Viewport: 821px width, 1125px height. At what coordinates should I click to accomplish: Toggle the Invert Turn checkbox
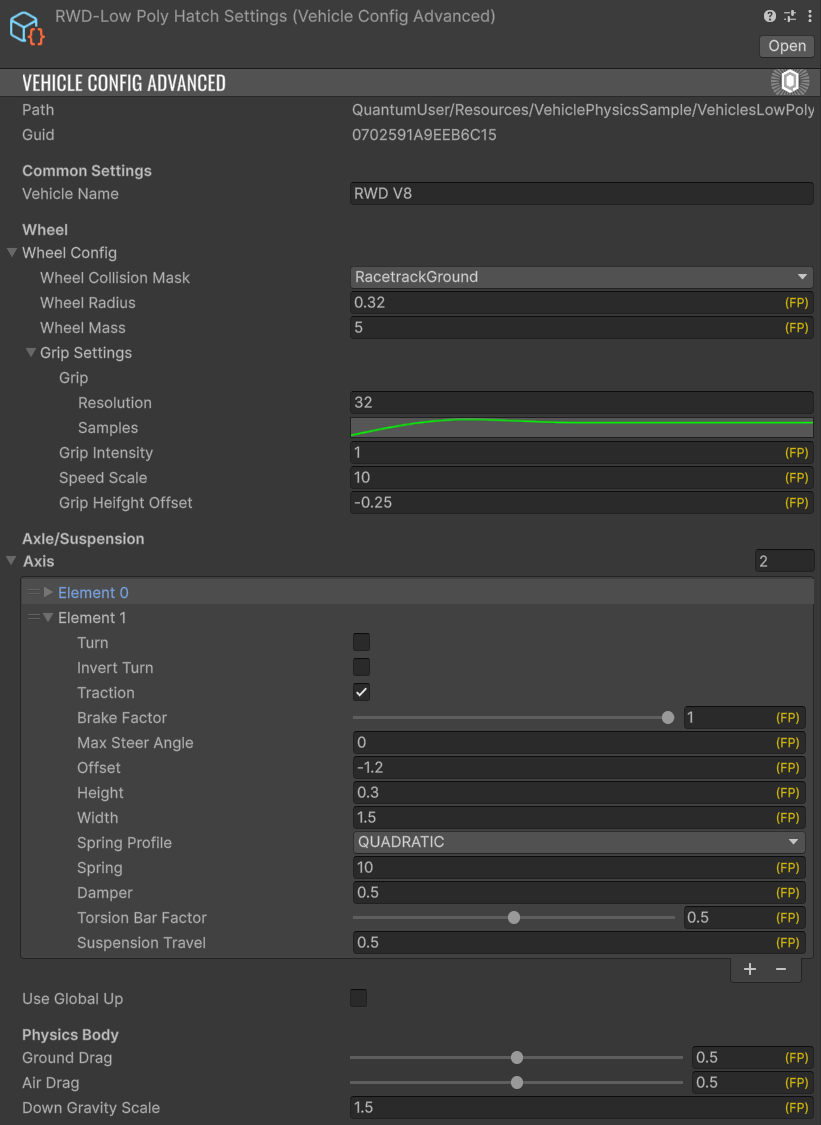click(362, 667)
